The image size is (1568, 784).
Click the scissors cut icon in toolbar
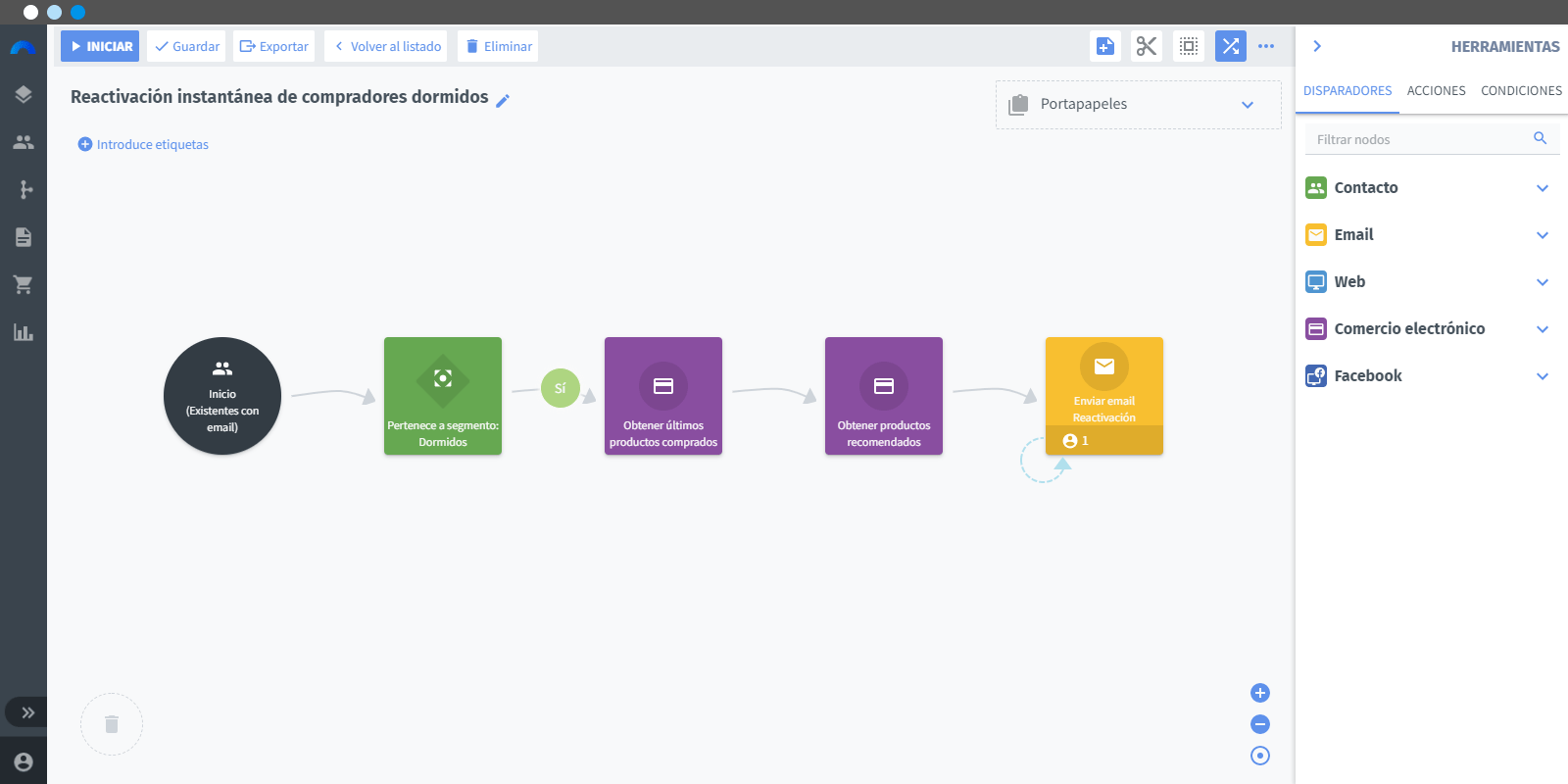click(x=1147, y=46)
